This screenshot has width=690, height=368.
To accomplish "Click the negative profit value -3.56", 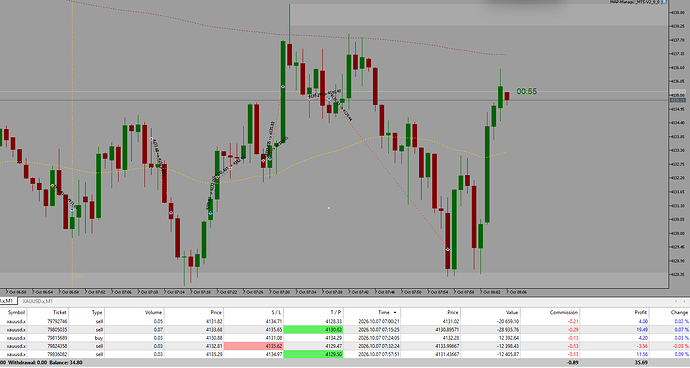I will (642, 346).
